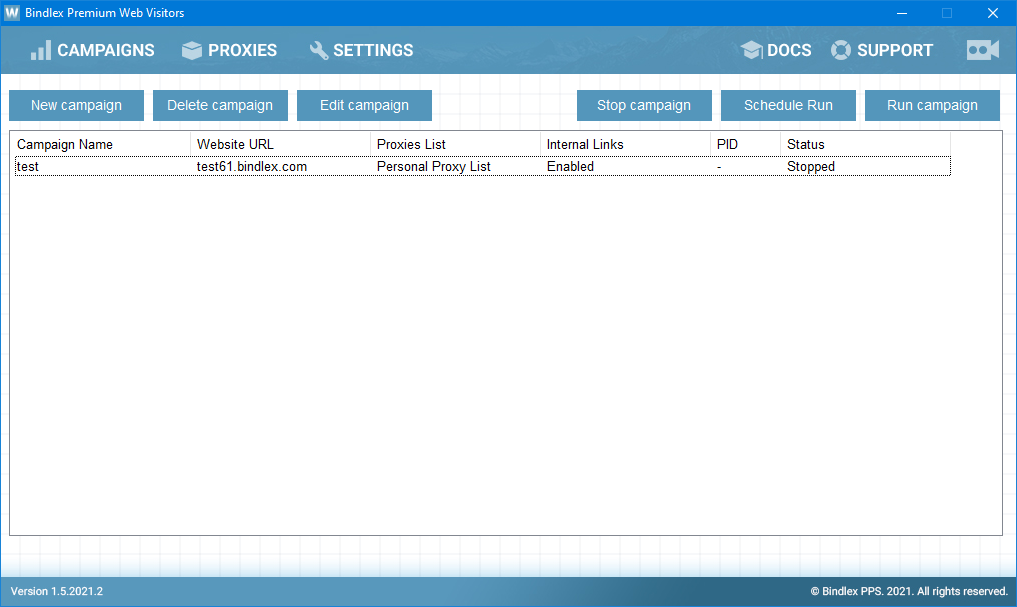Click the Edit campaign button
This screenshot has height=607, width=1017.
click(x=364, y=105)
